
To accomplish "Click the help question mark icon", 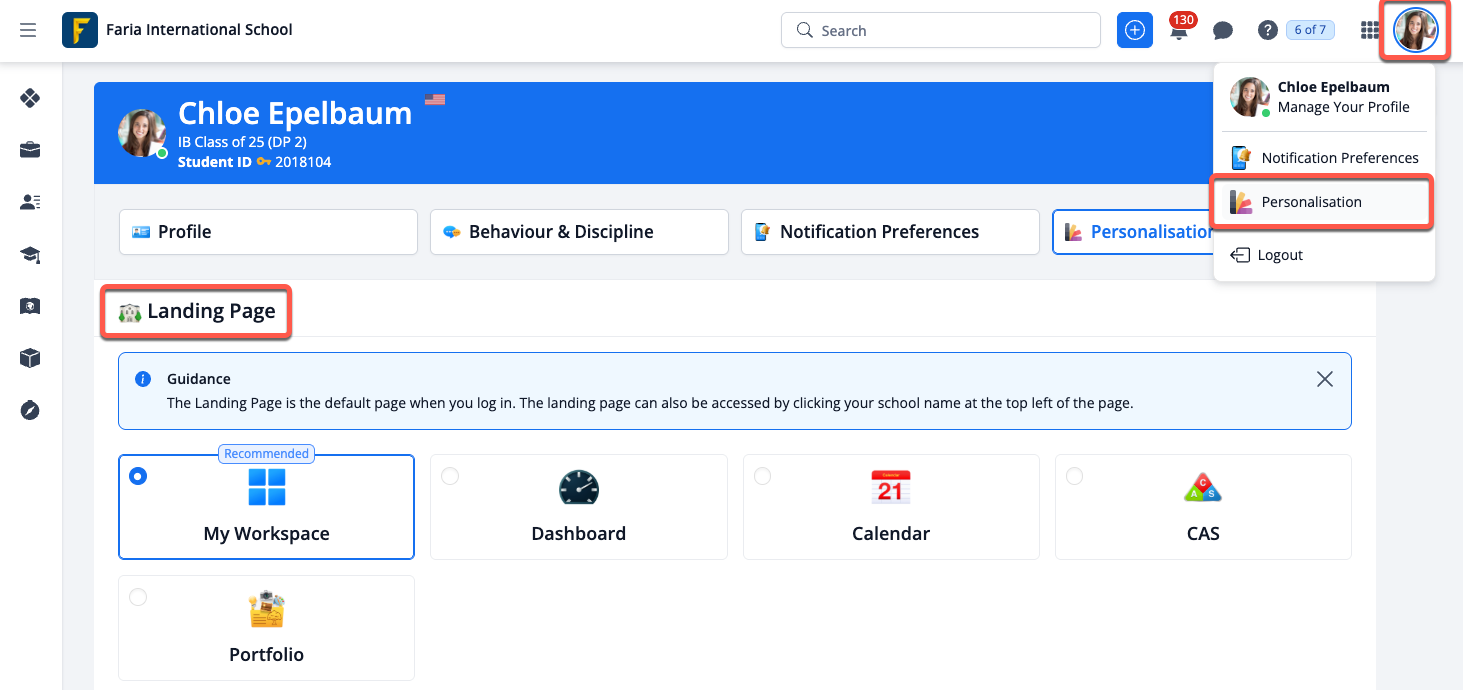I will (1267, 30).
